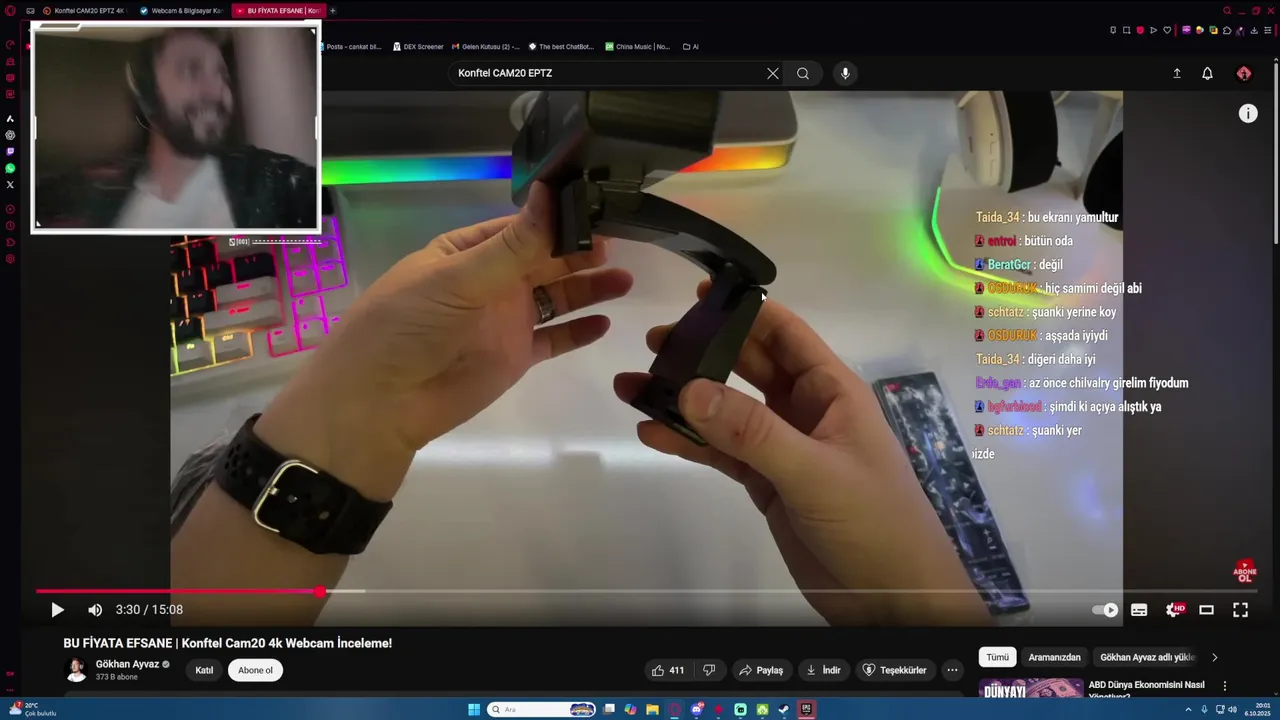This screenshot has height=720, width=1280.
Task: Open the Gelen Kutusu Gmail bookmark
Action: (x=486, y=46)
